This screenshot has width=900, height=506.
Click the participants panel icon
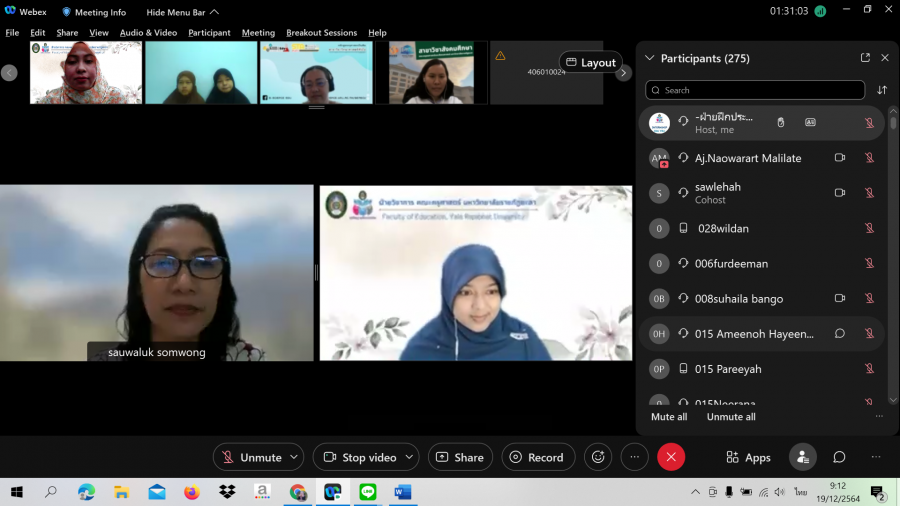coord(802,457)
